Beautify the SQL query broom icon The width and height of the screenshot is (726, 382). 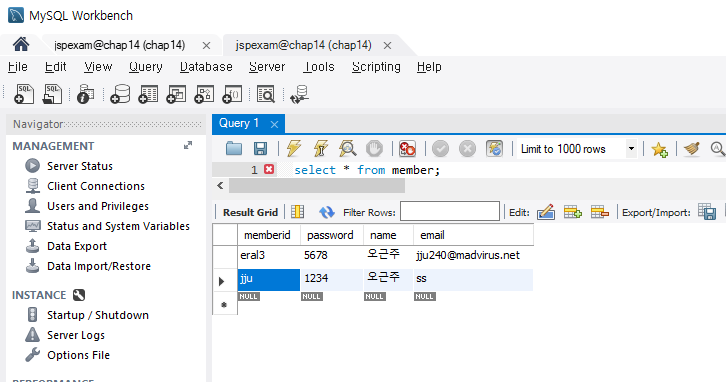tap(692, 149)
